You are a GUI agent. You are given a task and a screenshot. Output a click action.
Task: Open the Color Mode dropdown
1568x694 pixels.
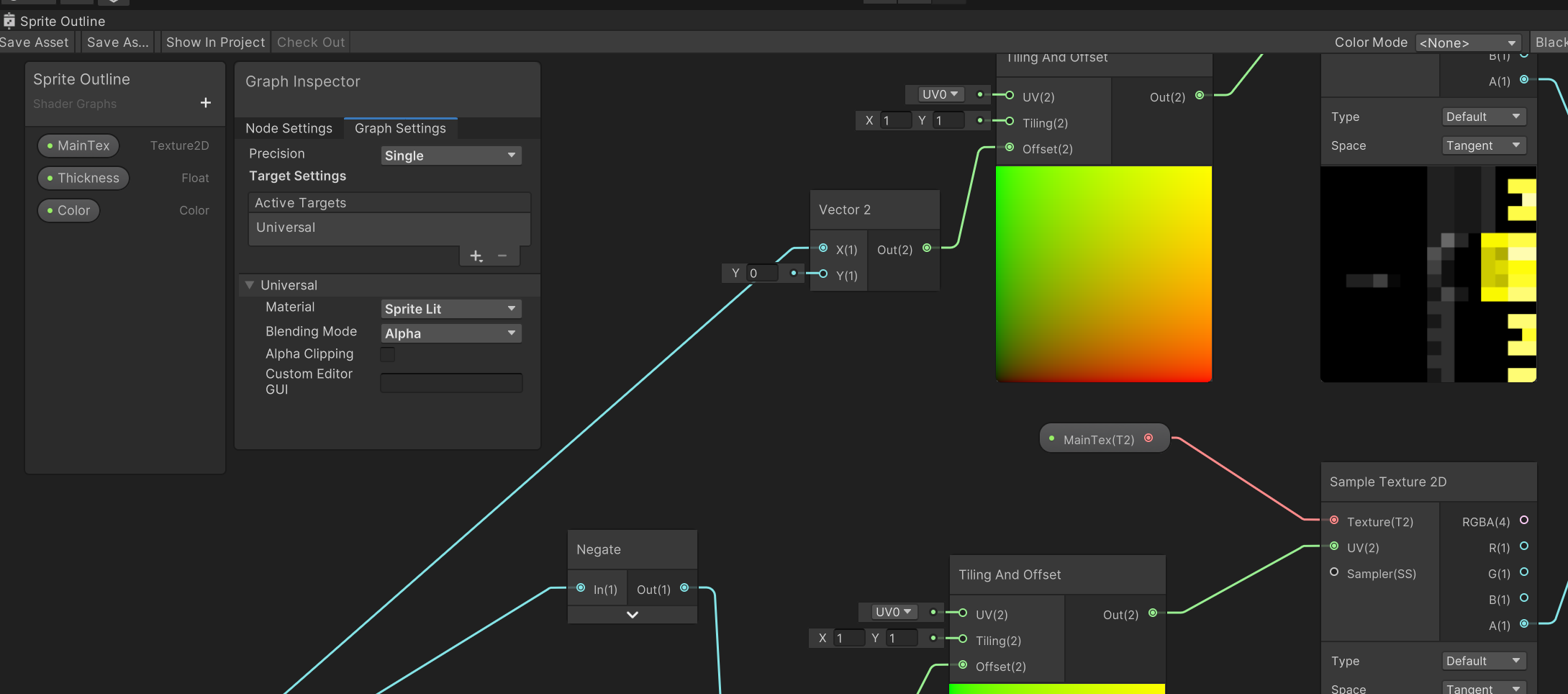(1468, 43)
